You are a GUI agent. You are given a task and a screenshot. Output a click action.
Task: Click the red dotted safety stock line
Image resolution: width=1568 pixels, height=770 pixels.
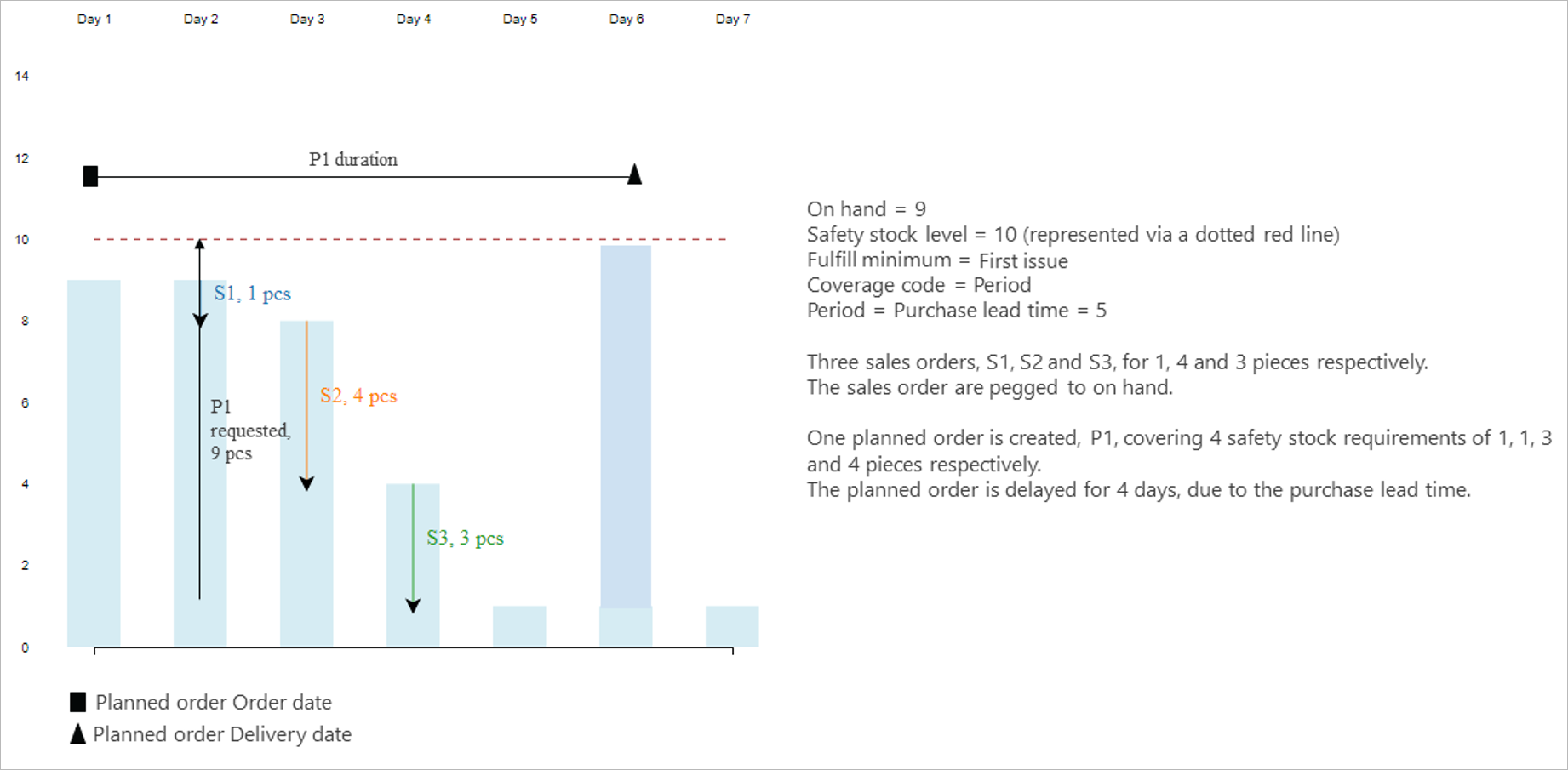tap(410, 239)
